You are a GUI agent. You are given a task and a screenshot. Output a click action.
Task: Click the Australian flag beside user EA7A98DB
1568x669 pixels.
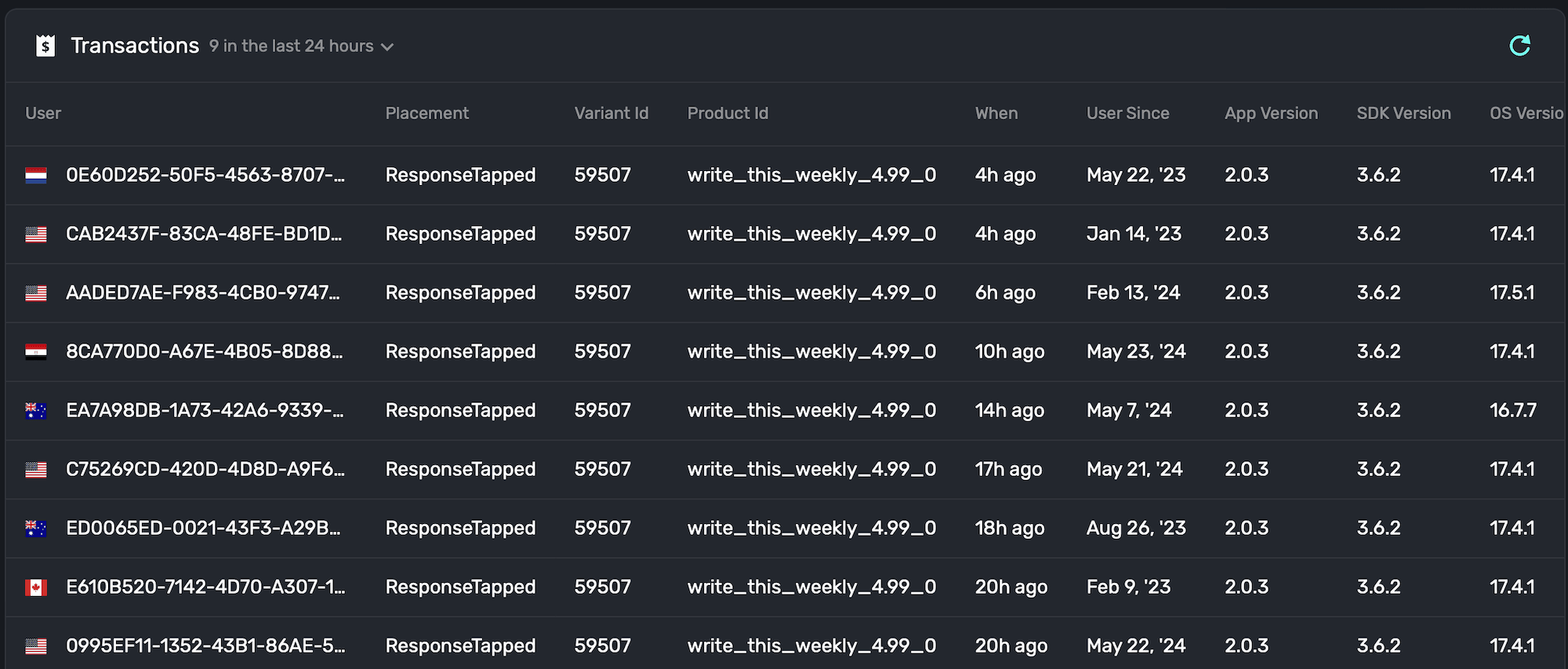point(36,410)
